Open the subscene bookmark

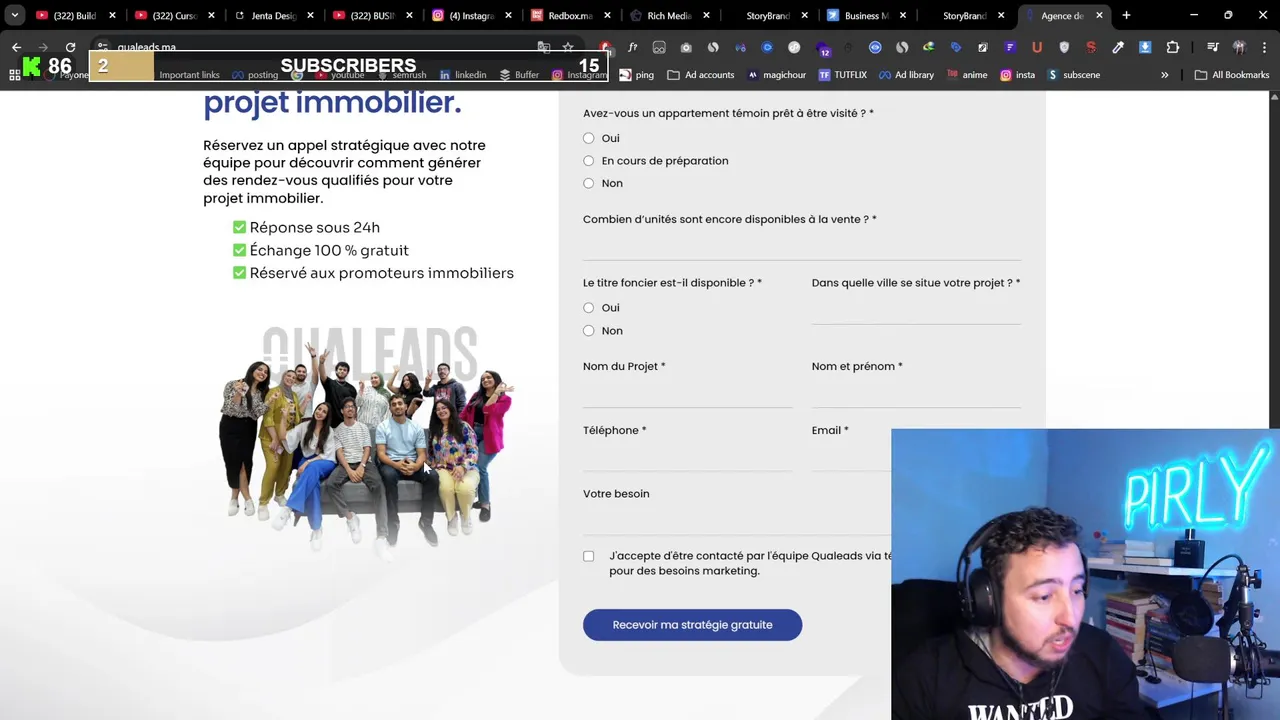tap(1073, 75)
